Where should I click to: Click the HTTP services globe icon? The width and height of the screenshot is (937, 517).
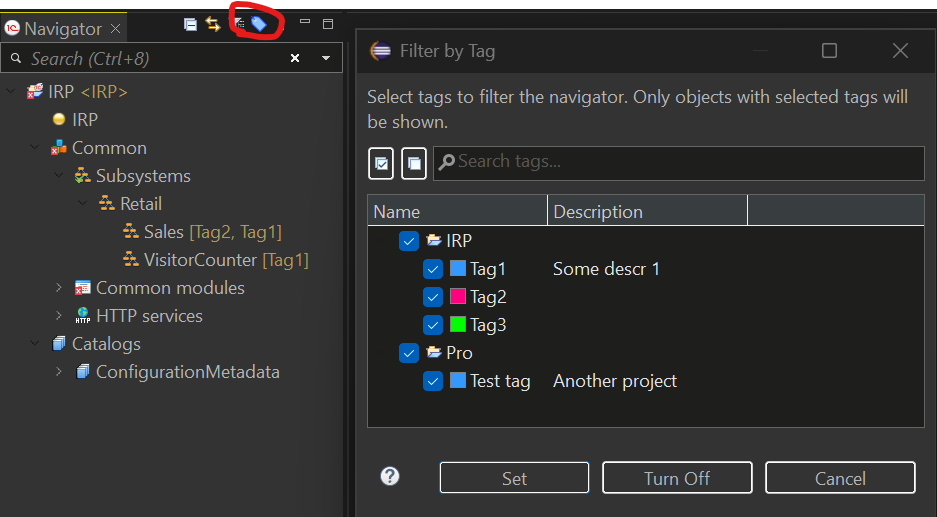pyautogui.click(x=82, y=316)
